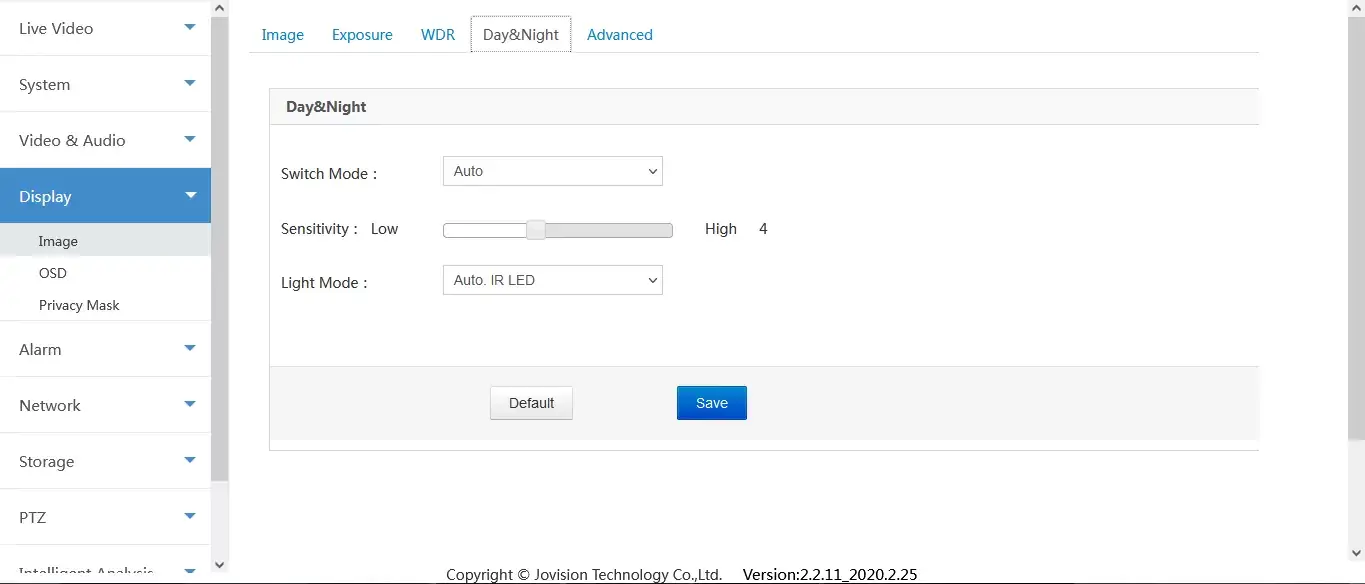Viewport: 1365px width, 584px height.
Task: Click the Save button
Action: pyautogui.click(x=711, y=403)
